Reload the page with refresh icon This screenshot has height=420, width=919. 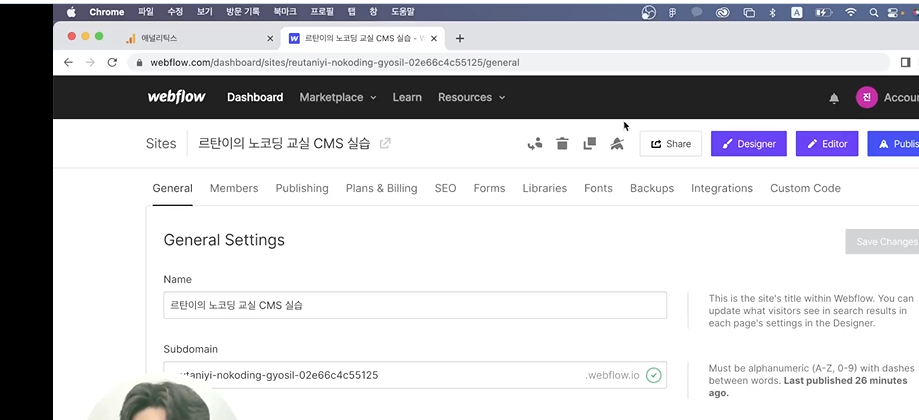[112, 62]
